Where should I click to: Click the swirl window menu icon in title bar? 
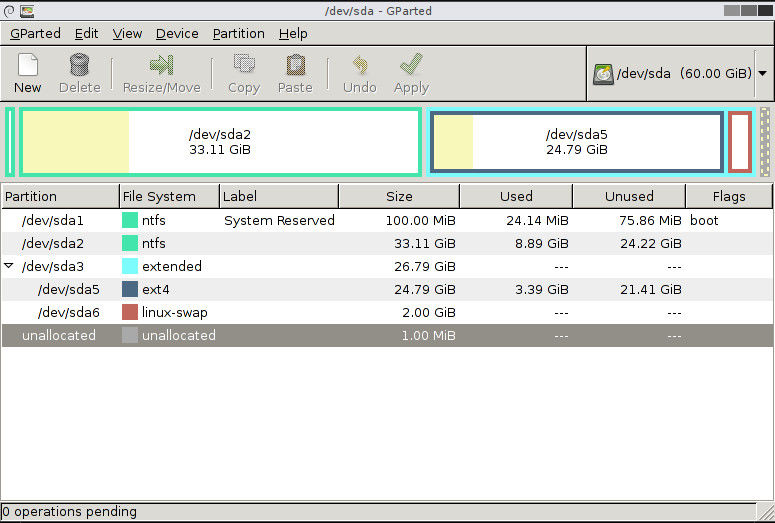pyautogui.click(x=8, y=10)
